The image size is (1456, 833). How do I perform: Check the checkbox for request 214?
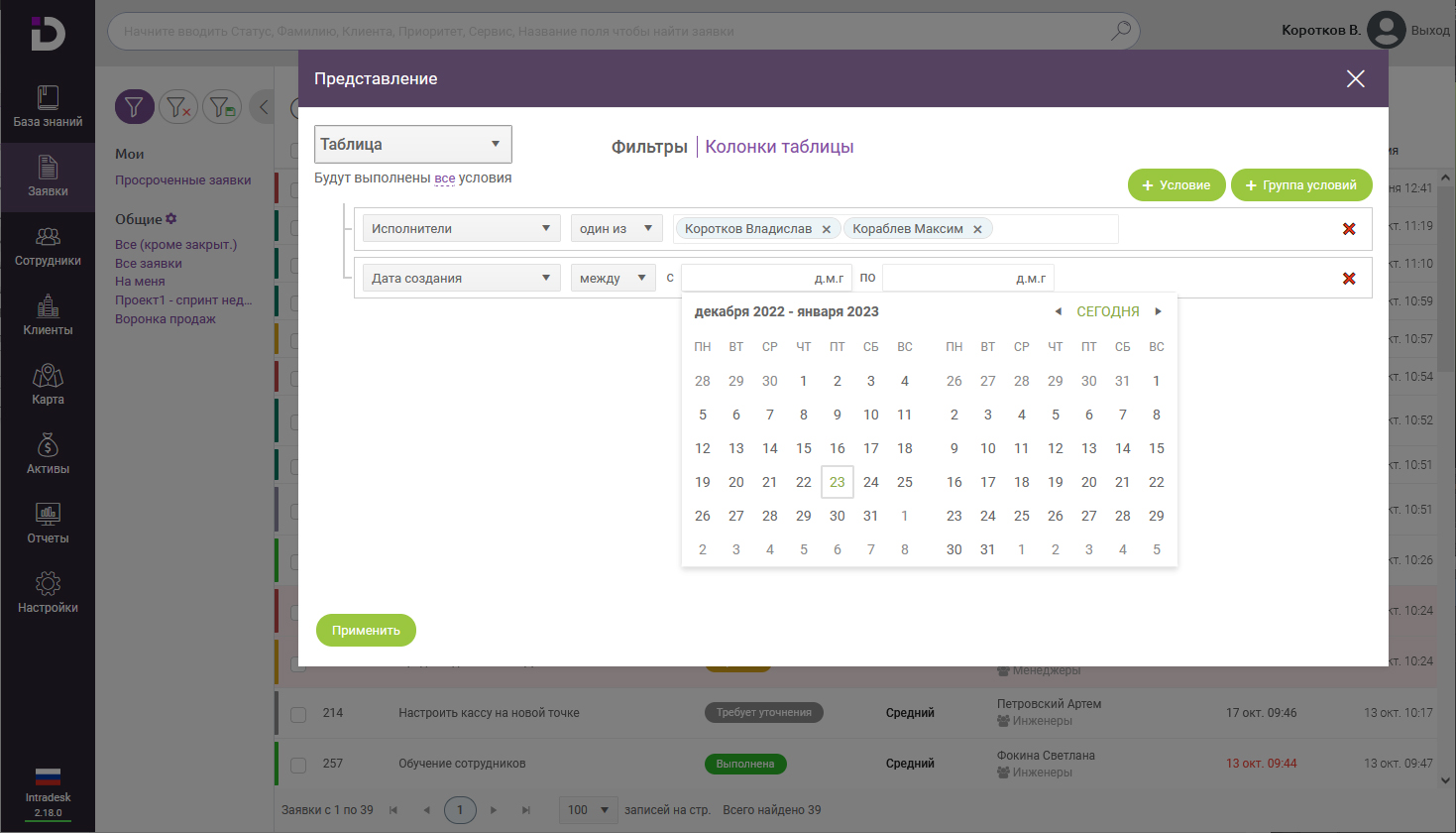[298, 712]
